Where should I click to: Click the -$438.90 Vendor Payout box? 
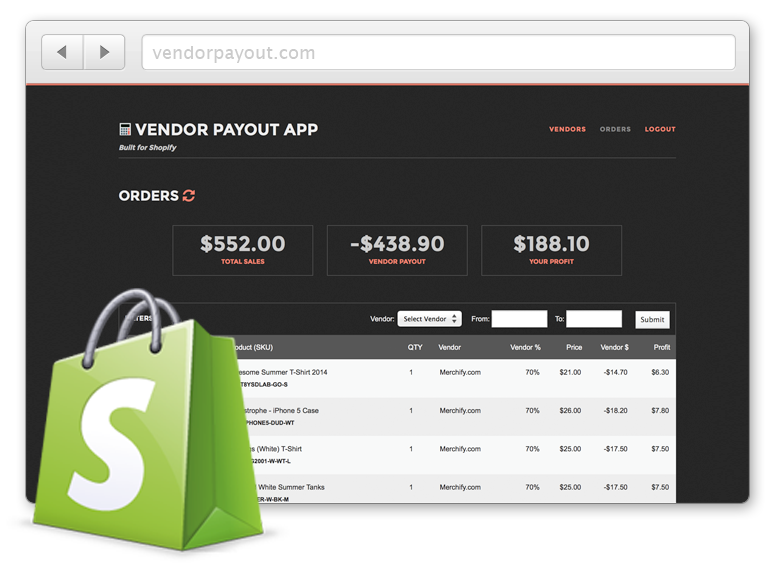pos(397,250)
